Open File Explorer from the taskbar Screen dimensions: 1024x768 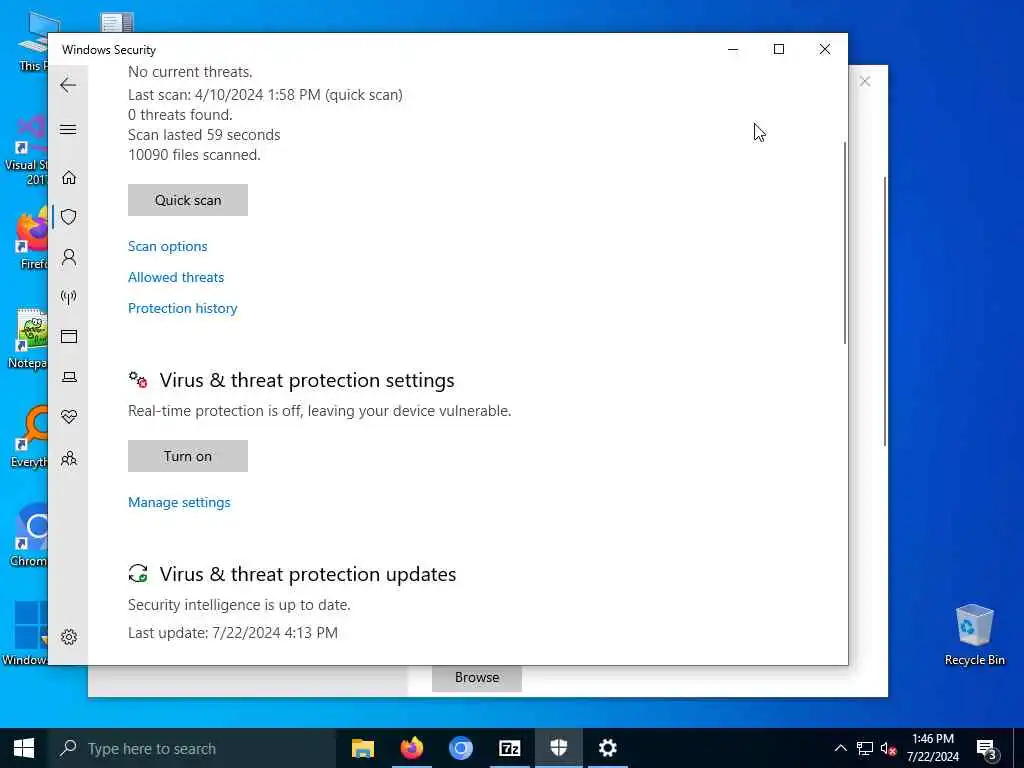(362, 748)
